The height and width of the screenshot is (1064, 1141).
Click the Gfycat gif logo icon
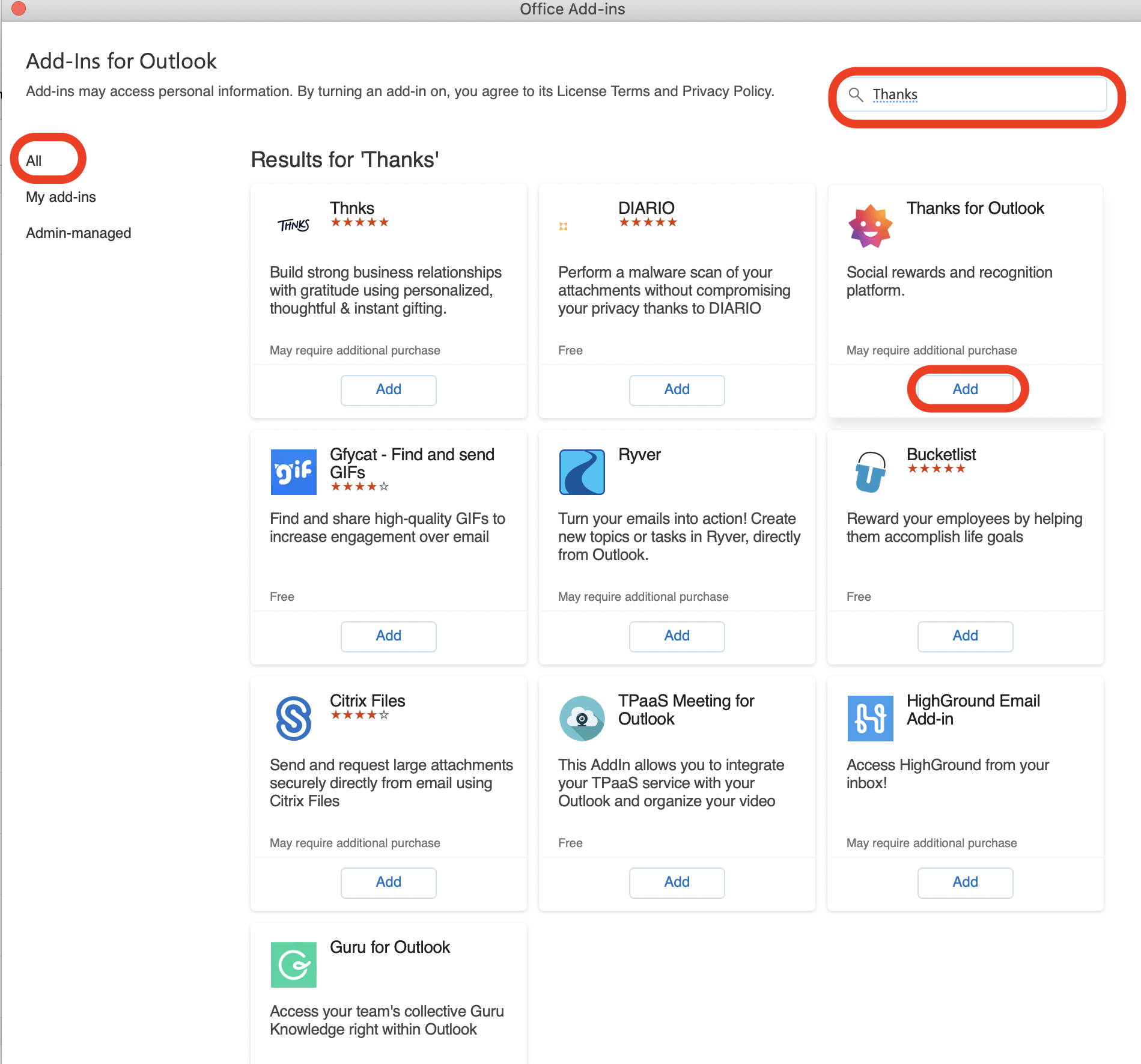(x=293, y=472)
